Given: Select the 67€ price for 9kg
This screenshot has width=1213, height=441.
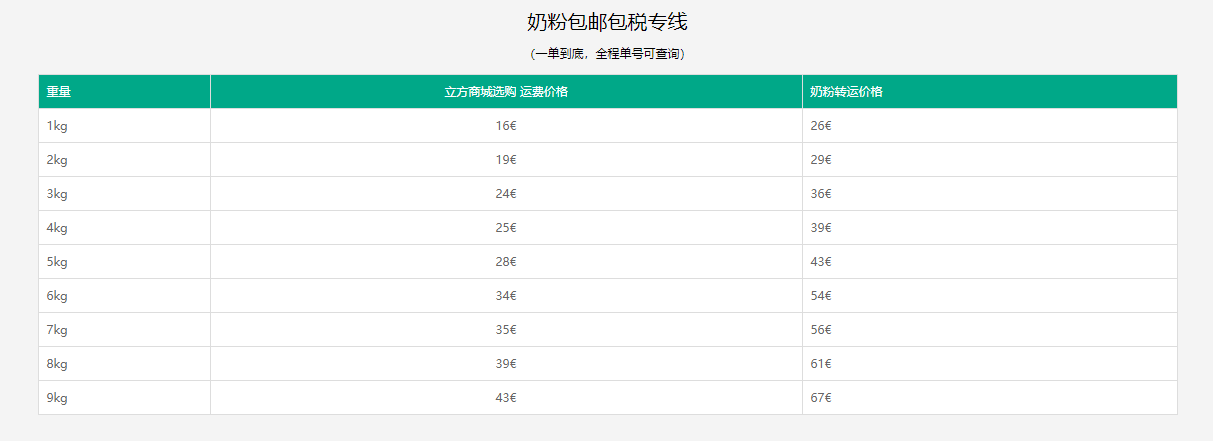Looking at the screenshot, I should 990,398.
